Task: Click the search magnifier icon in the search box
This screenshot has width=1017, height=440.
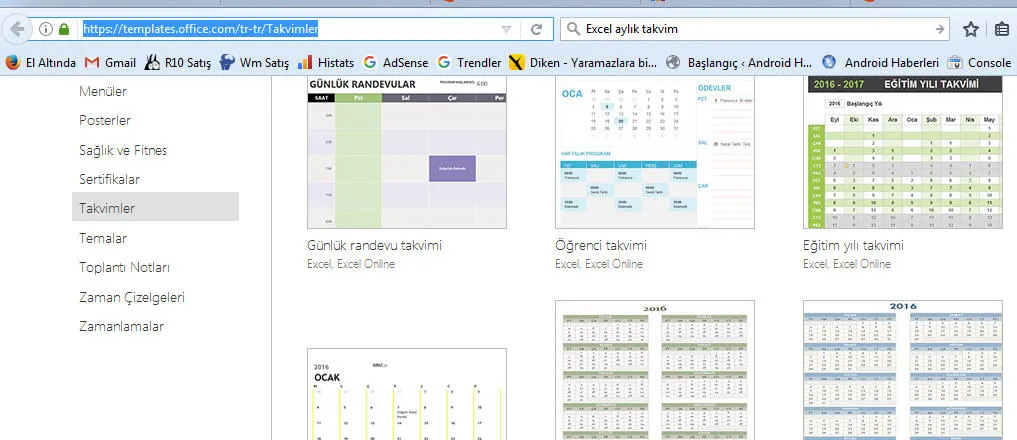Action: pyautogui.click(x=574, y=29)
